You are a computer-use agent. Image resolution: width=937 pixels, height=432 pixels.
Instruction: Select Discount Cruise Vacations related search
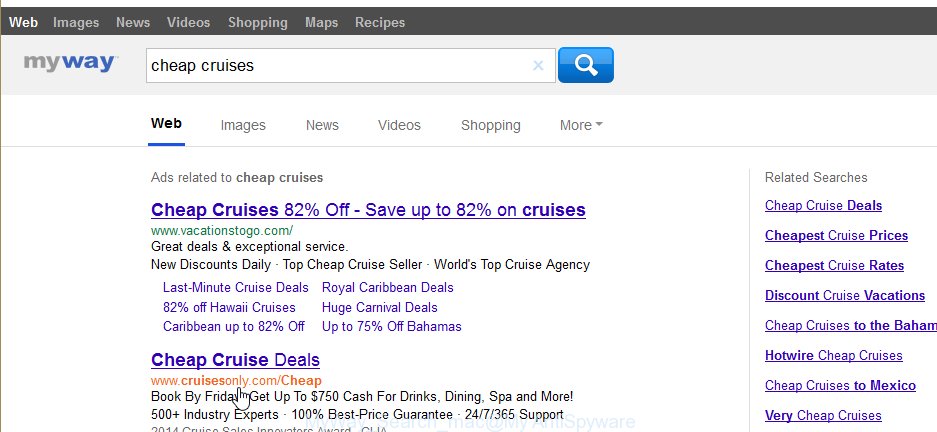845,295
